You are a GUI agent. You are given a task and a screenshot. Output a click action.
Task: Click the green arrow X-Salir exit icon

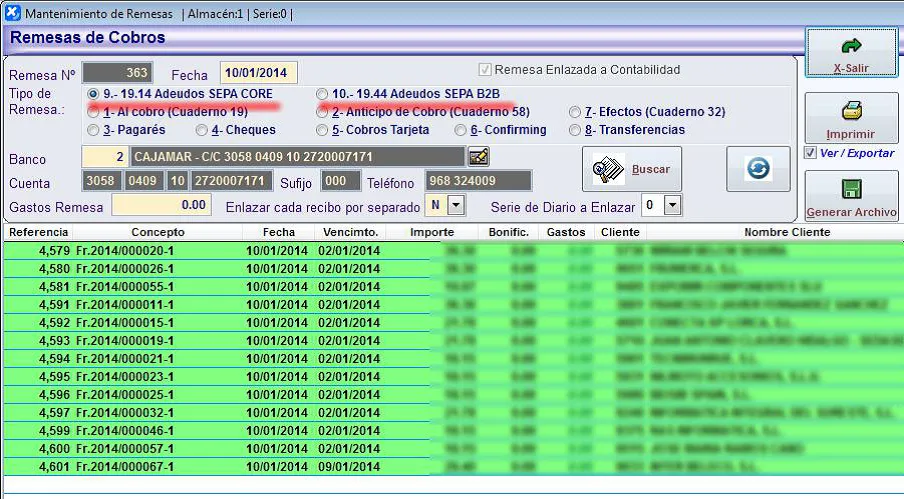pyautogui.click(x=852, y=47)
